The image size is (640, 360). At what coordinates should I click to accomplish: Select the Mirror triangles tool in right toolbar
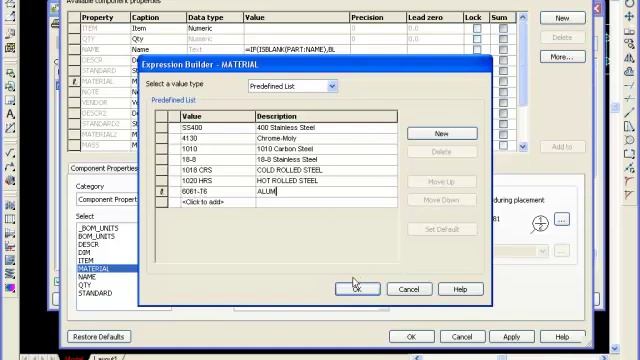pyautogui.click(x=629, y=58)
